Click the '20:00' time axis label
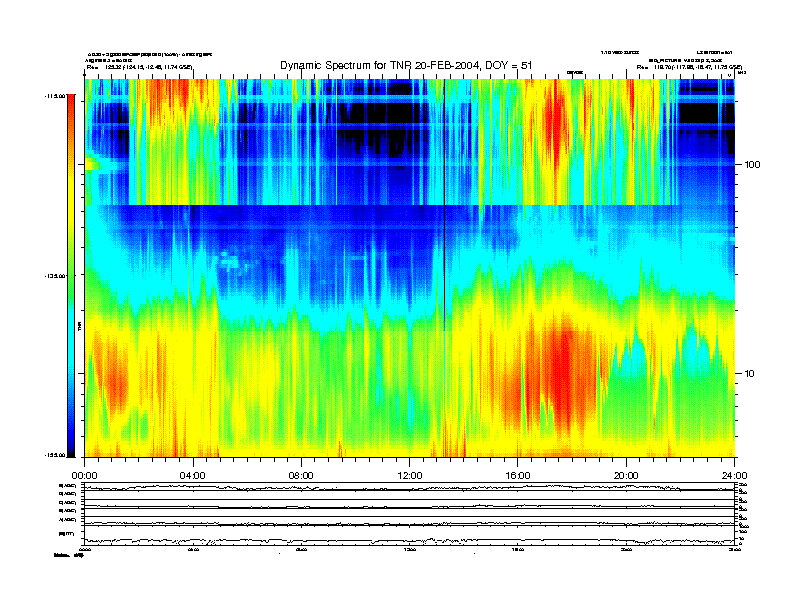The height and width of the screenshot is (612, 792). click(626, 476)
